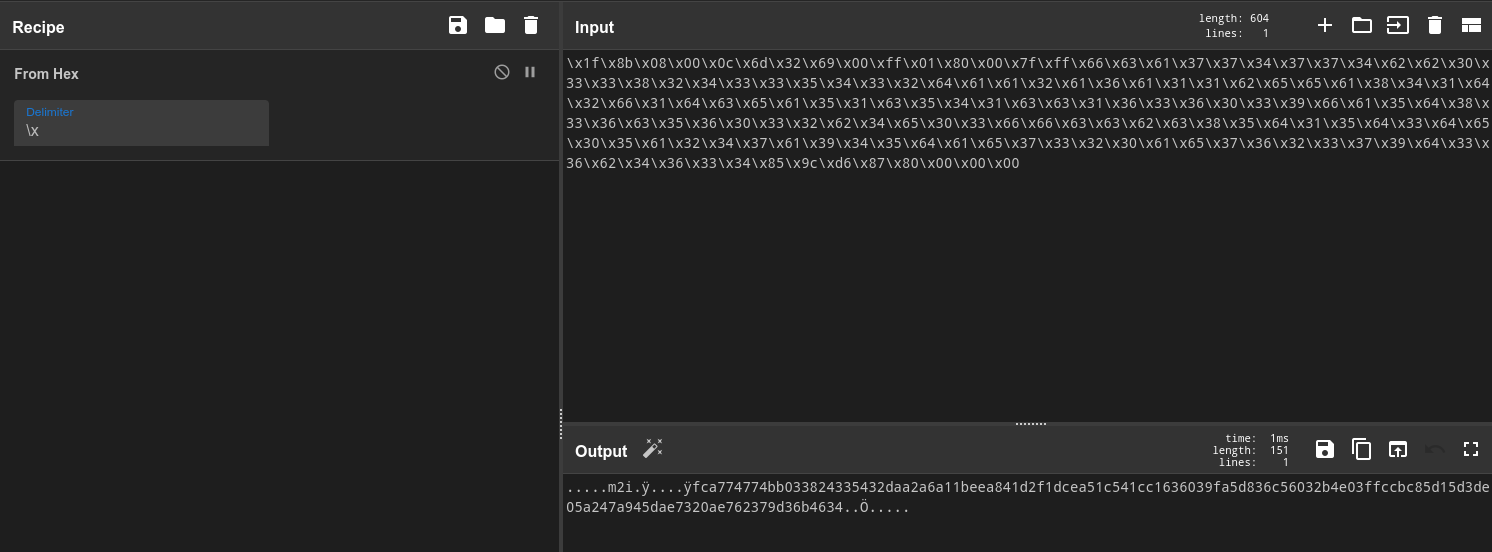Image resolution: width=1492 pixels, height=552 pixels.
Task: Undo the last output replacement
Action: tap(1434, 449)
